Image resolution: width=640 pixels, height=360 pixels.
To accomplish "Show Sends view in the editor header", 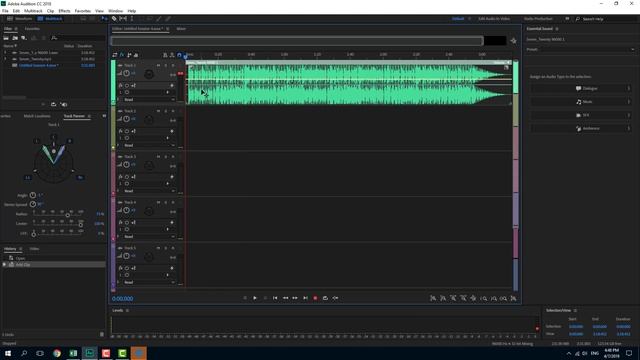I will [x=129, y=55].
